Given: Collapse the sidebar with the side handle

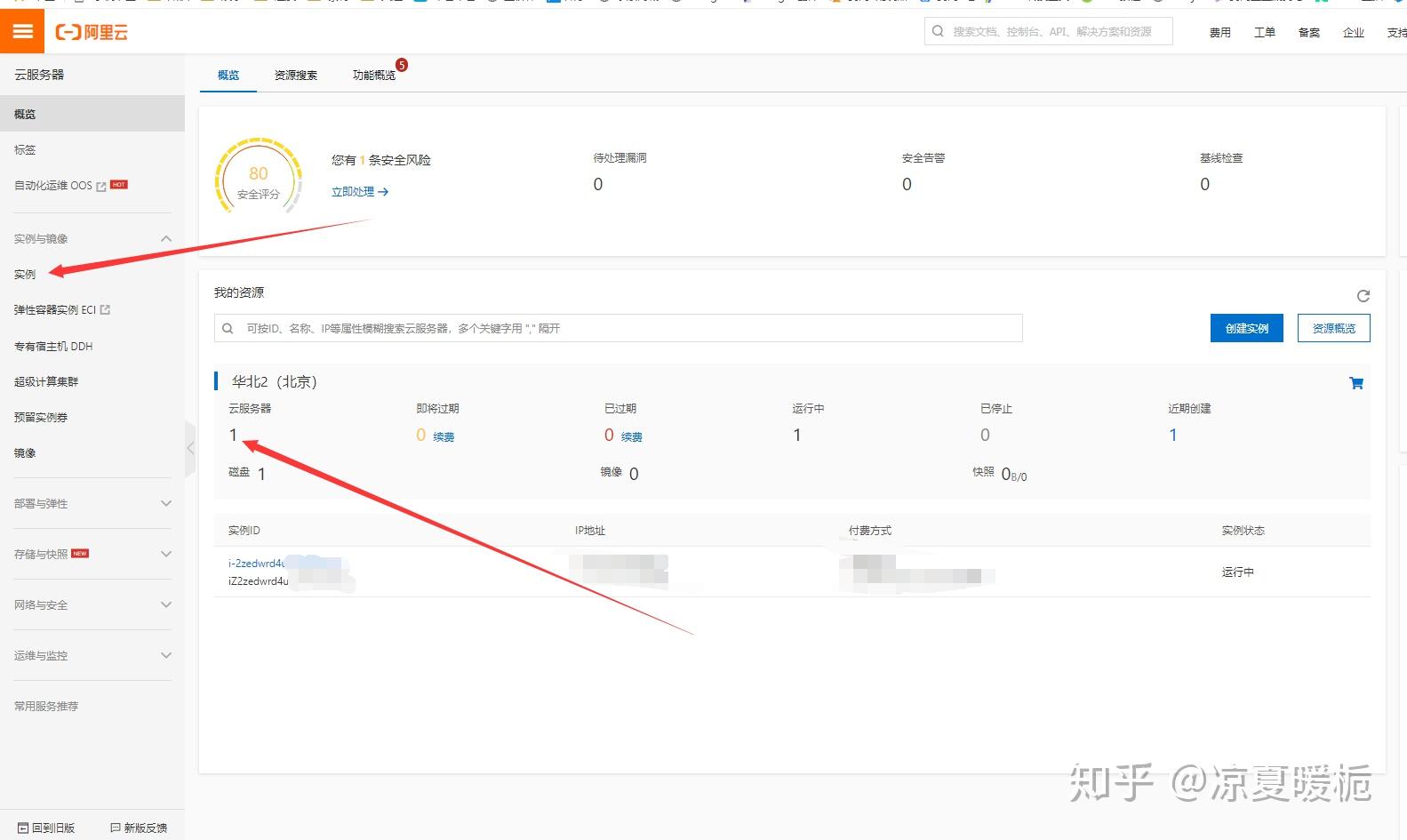Looking at the screenshot, I should (x=189, y=448).
